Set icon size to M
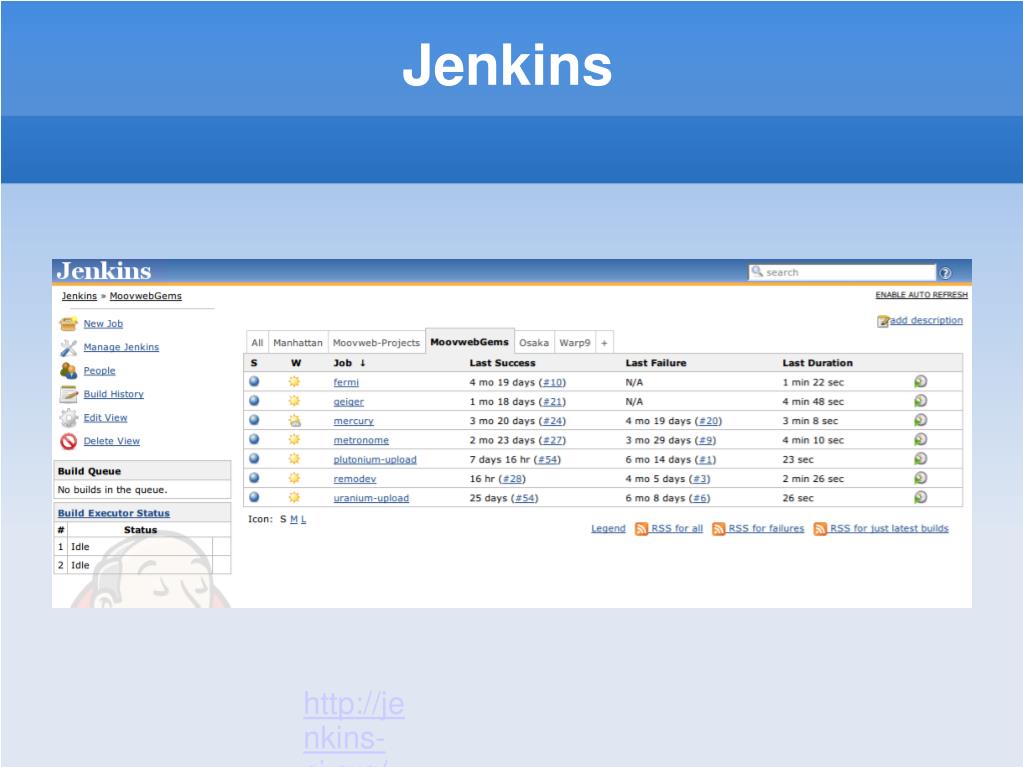 pyautogui.click(x=294, y=519)
